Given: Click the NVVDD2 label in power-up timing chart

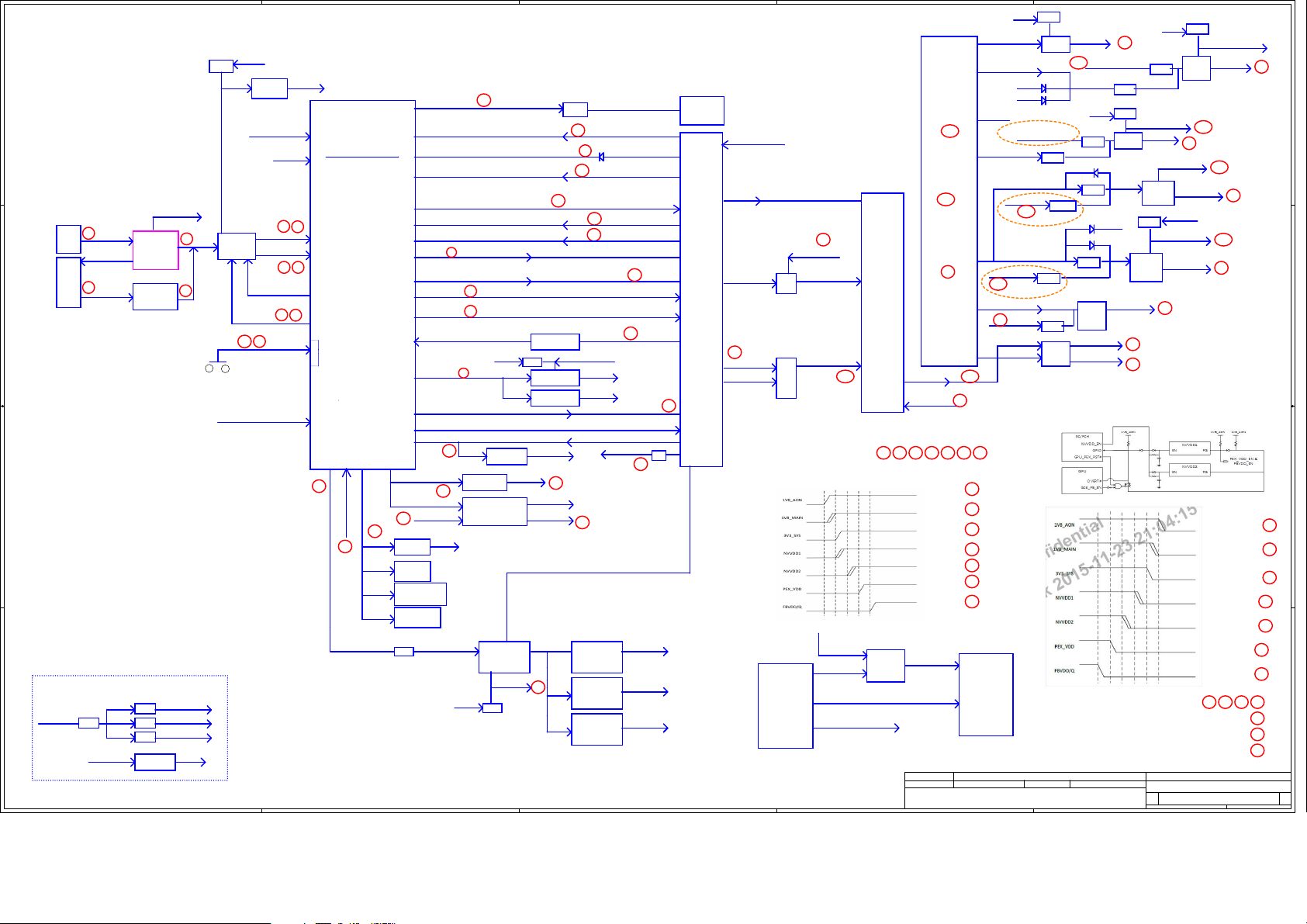Looking at the screenshot, I should point(792,572).
